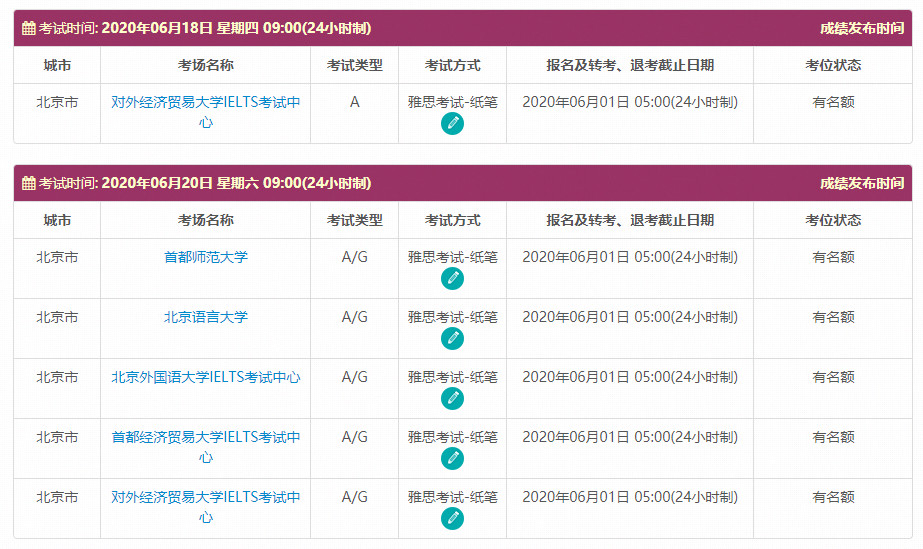This screenshot has height=549, width=923.
Task: Click 成绩发布时间 in the June 18 header
Action: pos(861,29)
